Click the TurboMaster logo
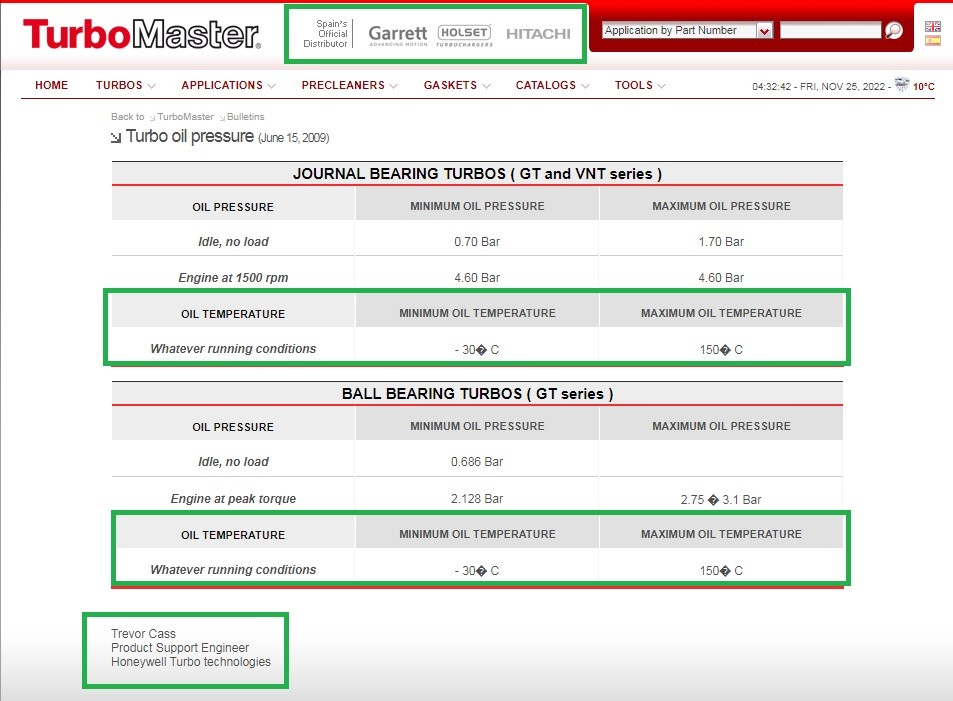The image size is (953, 701). click(142, 34)
